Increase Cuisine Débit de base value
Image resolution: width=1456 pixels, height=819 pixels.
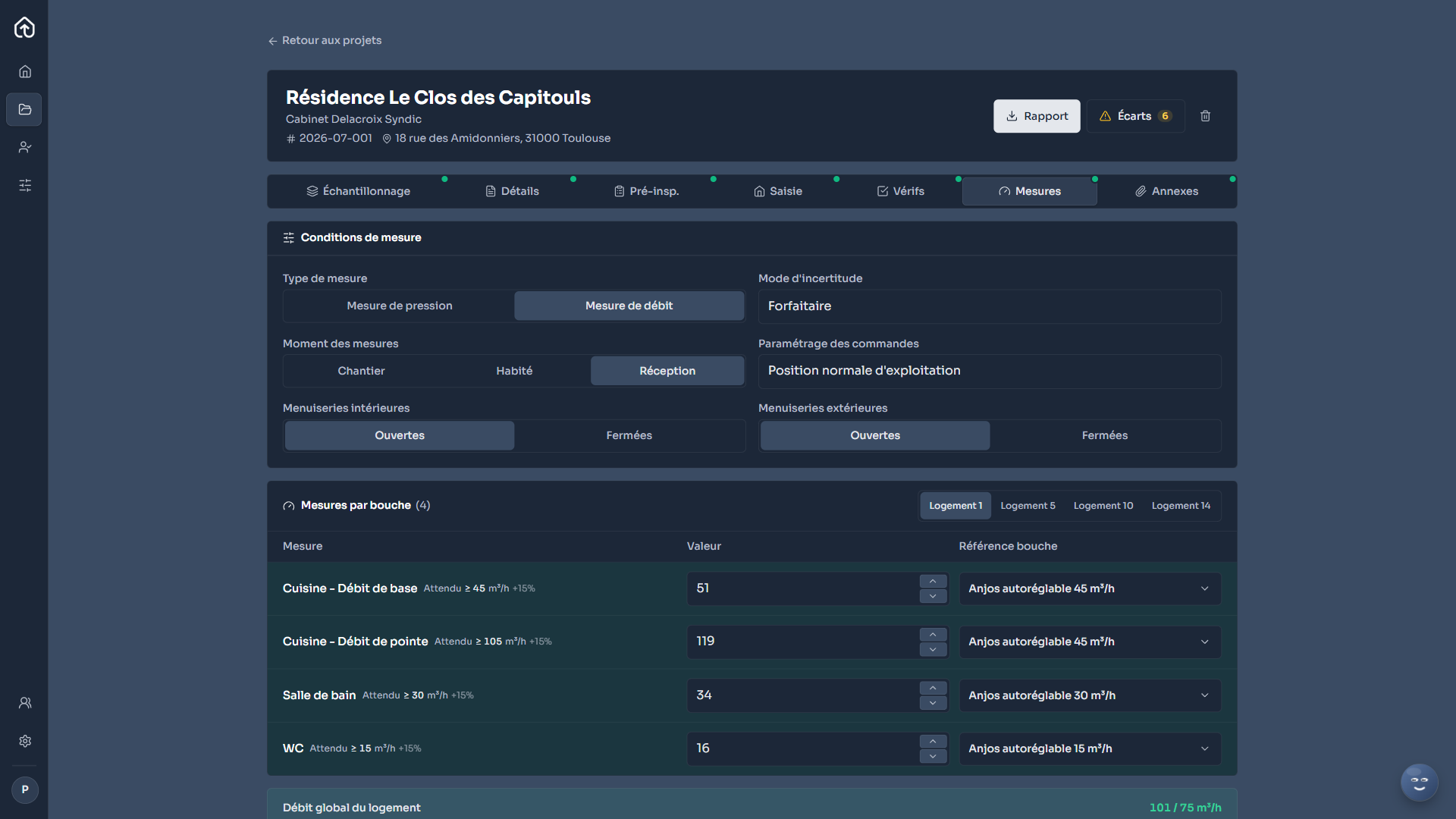933,582
